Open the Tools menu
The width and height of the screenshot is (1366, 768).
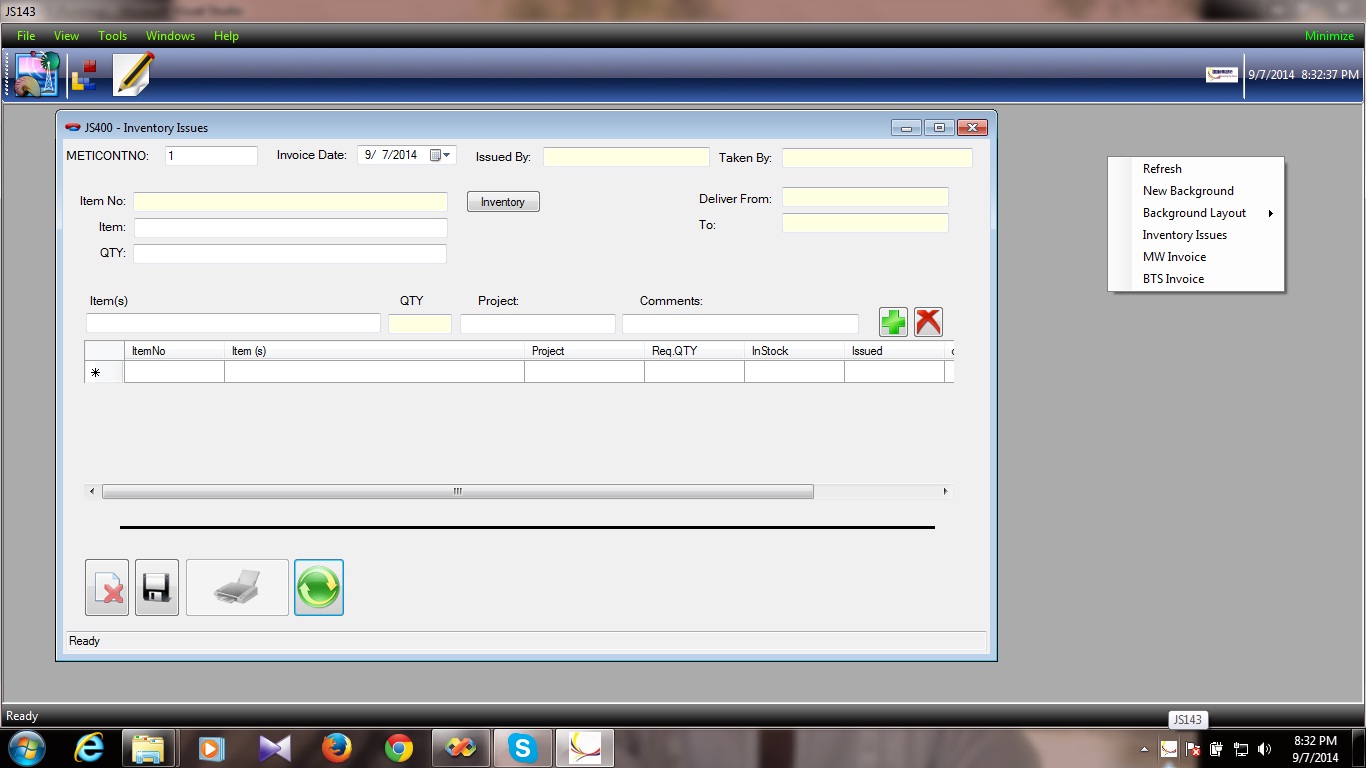(112, 36)
